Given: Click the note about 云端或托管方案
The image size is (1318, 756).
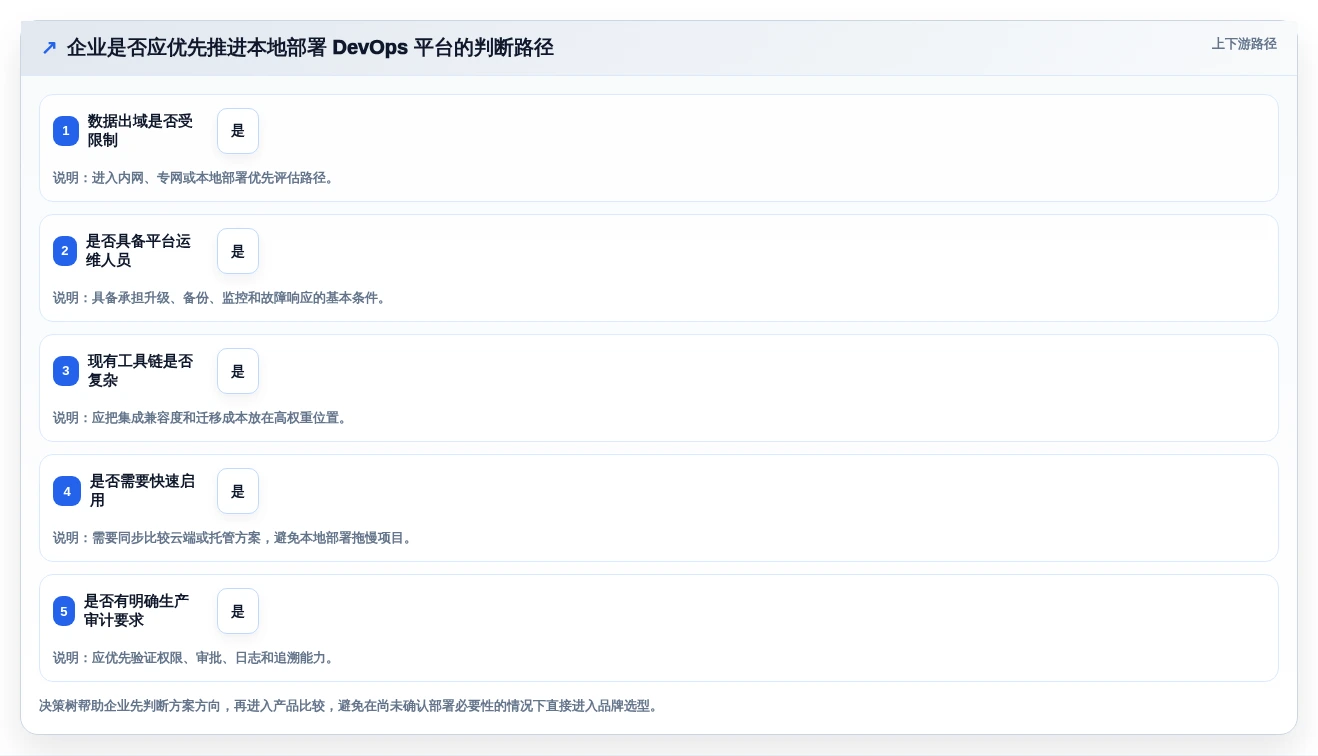Looking at the screenshot, I should pos(233,538).
